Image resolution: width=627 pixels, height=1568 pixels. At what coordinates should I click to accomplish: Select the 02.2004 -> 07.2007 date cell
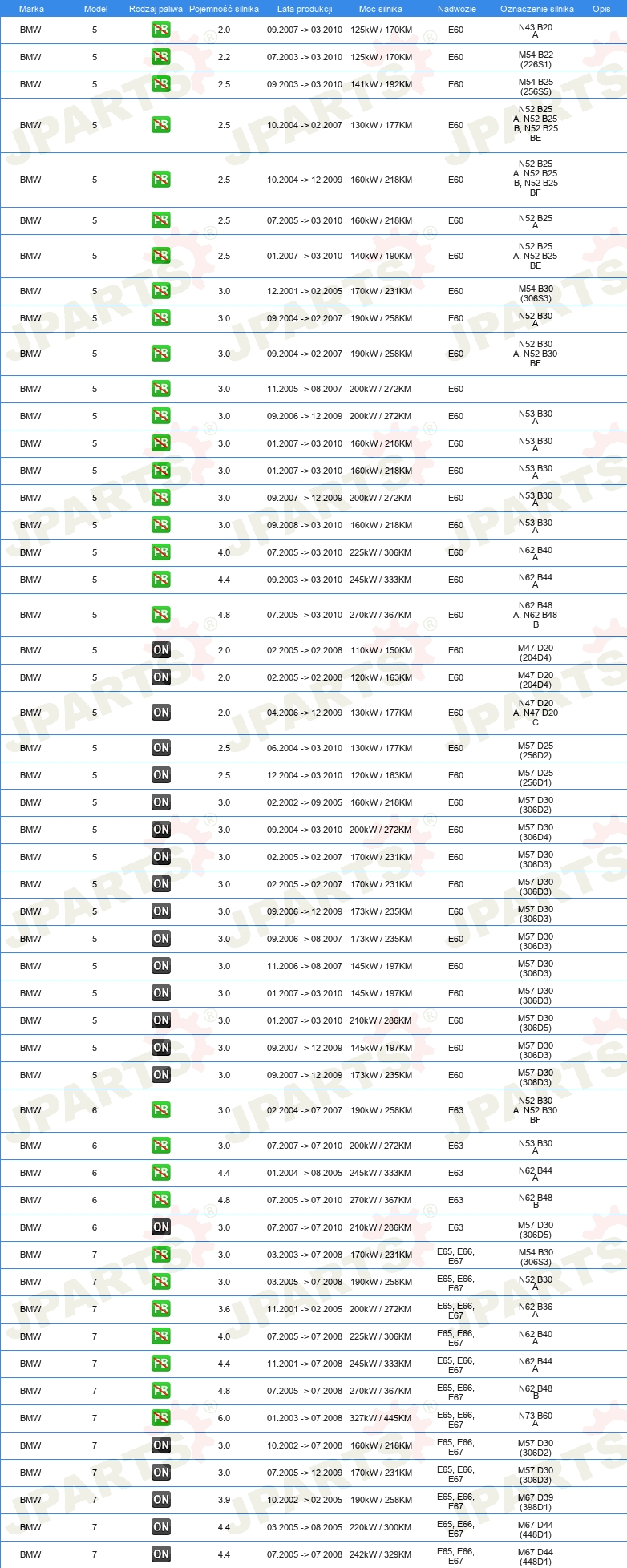305,1110
